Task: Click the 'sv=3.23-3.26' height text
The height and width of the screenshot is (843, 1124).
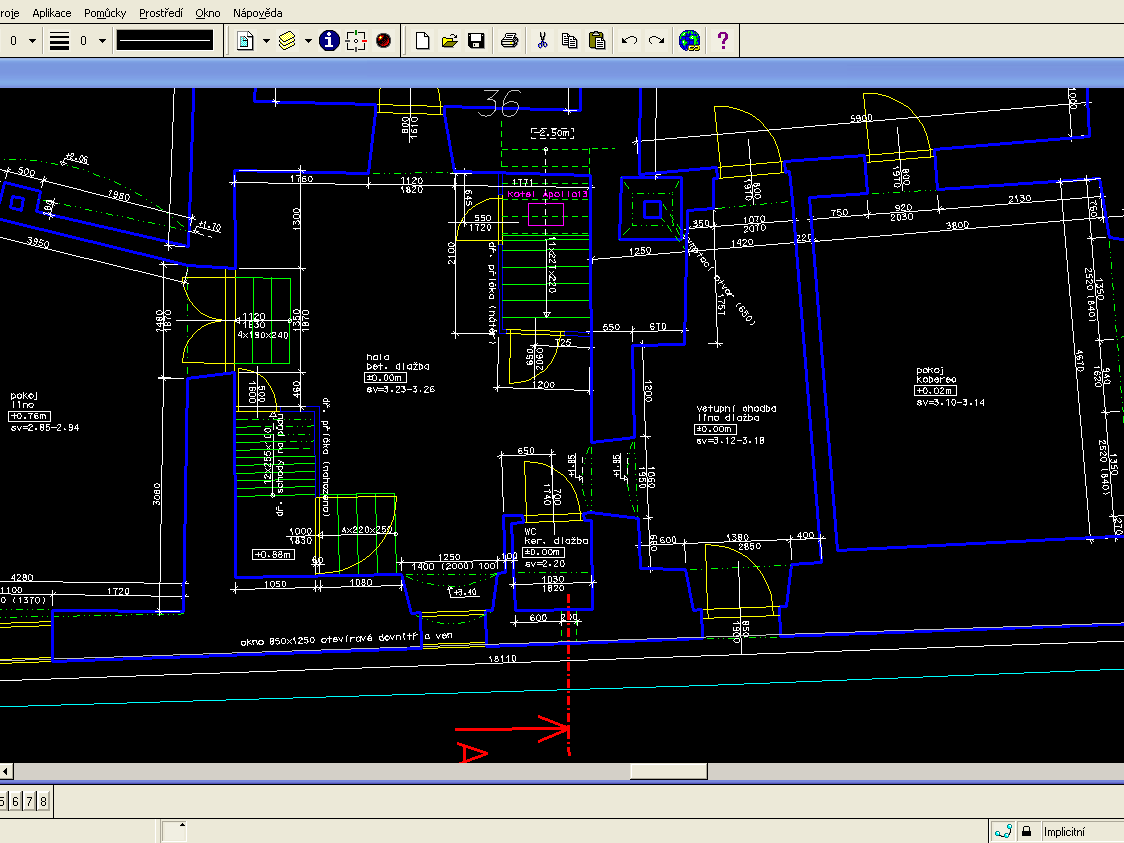Action: tap(400, 389)
